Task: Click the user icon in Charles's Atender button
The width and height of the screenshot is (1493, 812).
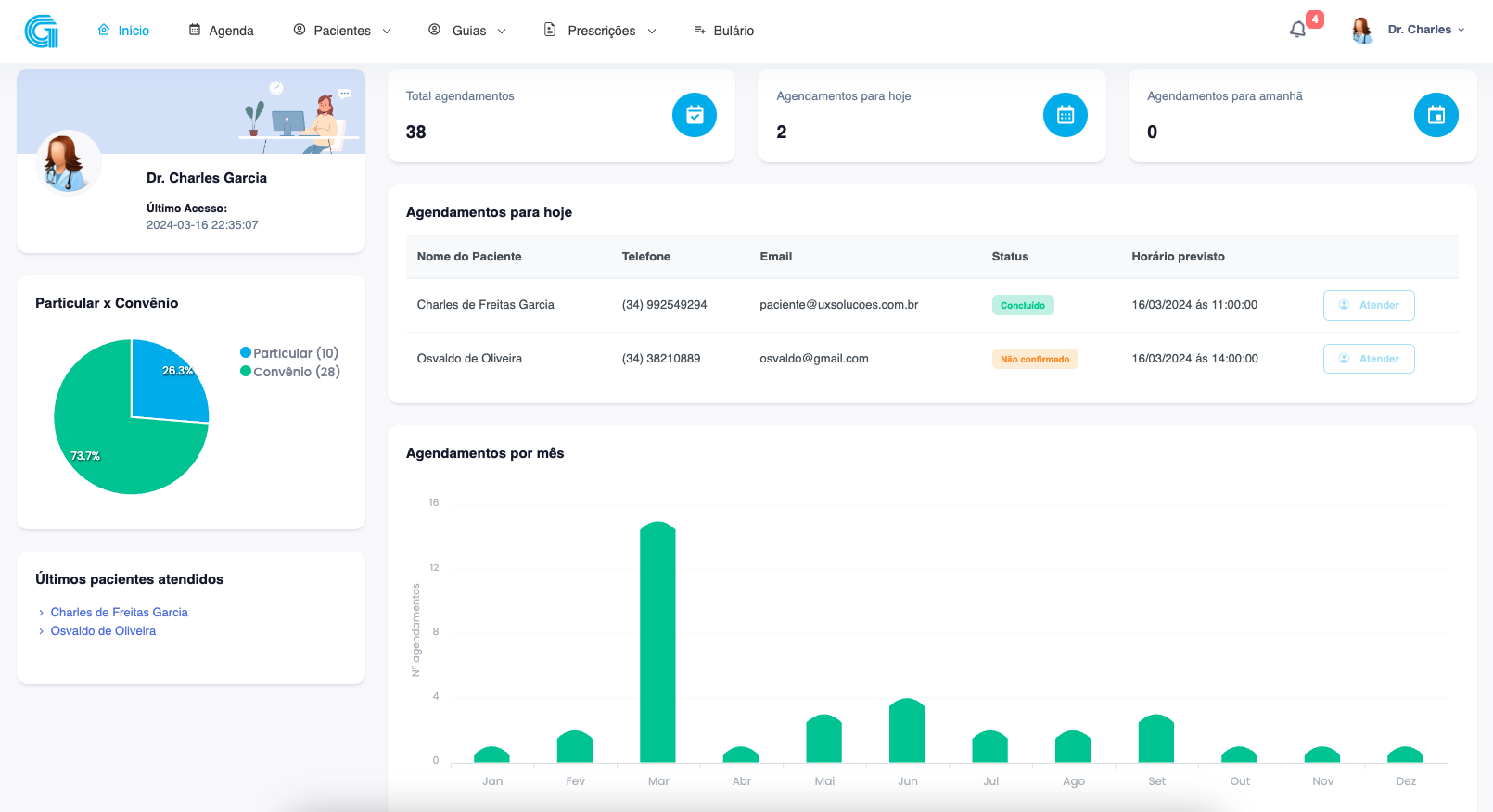Action: coord(1344,305)
